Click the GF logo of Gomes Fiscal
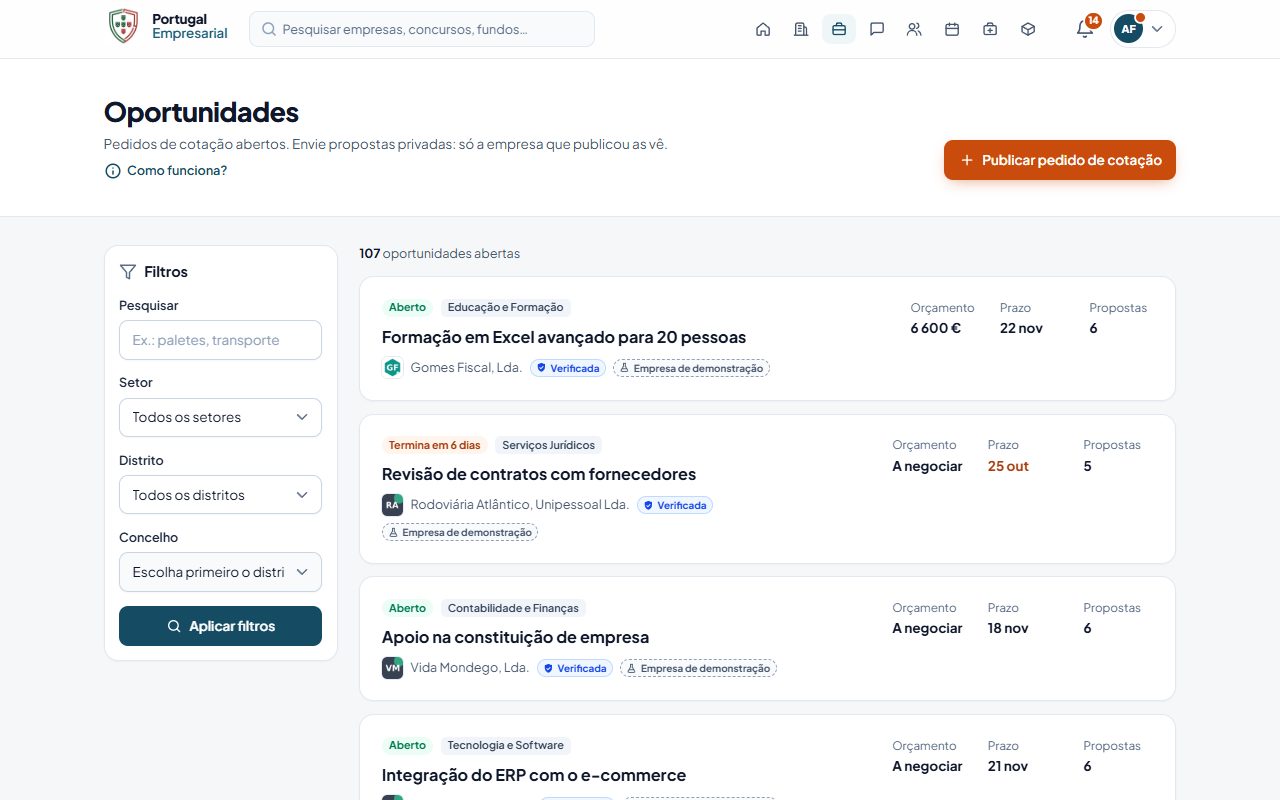This screenshot has height=800, width=1280. pyautogui.click(x=392, y=368)
